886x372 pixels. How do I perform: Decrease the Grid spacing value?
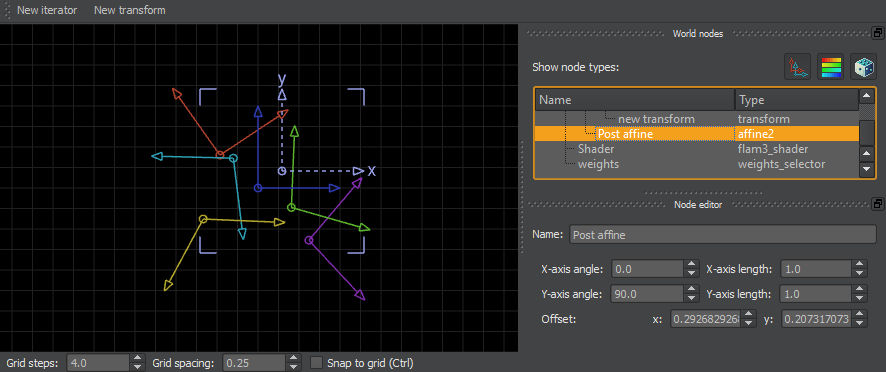[x=294, y=366]
